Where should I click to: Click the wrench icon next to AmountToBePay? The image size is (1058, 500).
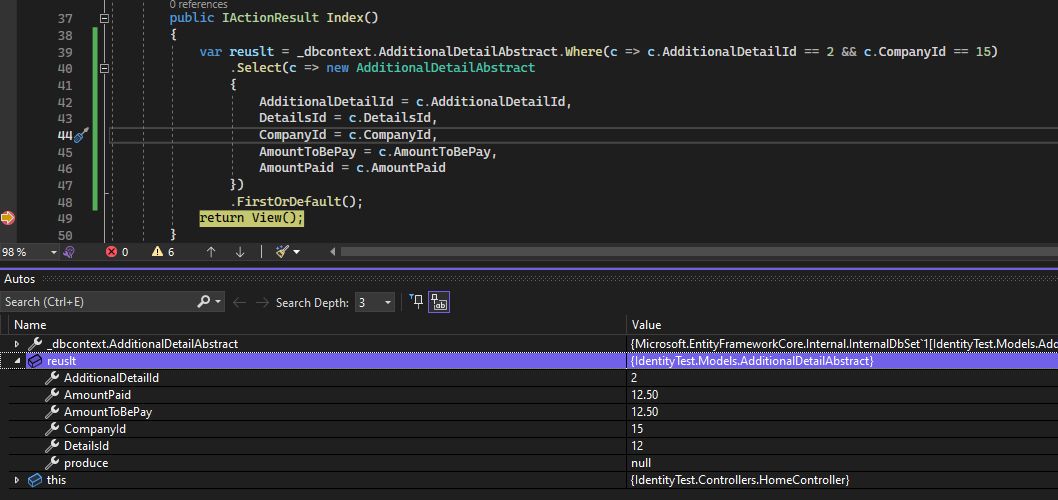point(52,412)
